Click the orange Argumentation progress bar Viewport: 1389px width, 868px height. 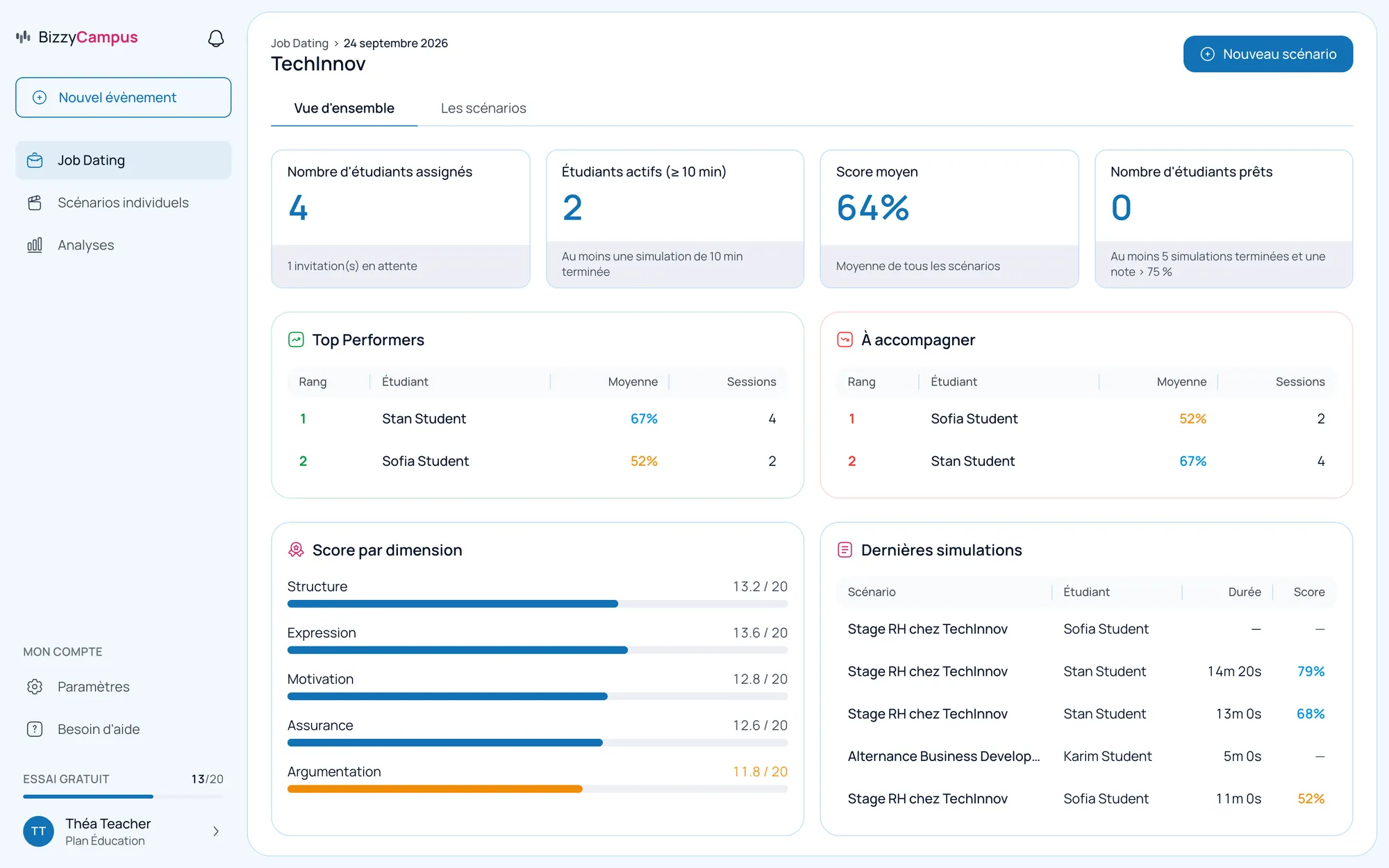click(x=435, y=789)
